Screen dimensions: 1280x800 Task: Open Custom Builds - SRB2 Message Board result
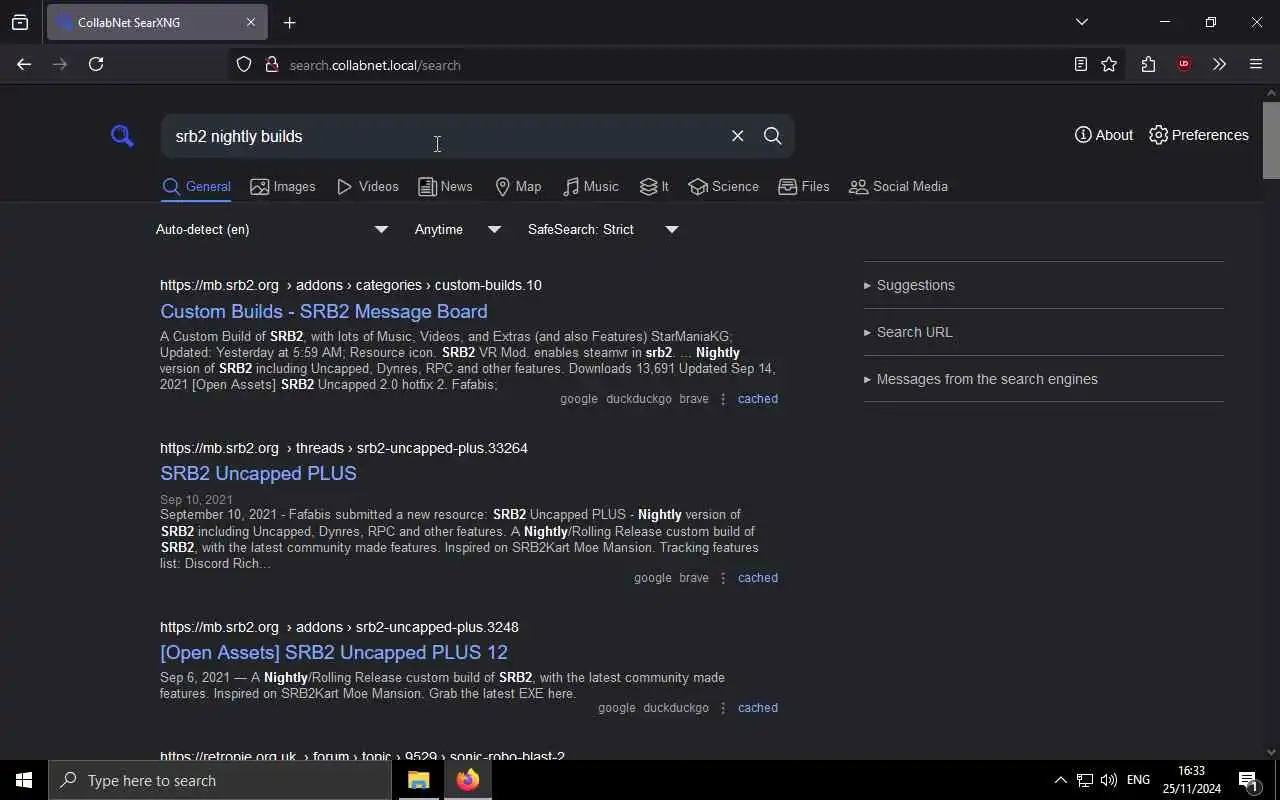[x=324, y=311]
